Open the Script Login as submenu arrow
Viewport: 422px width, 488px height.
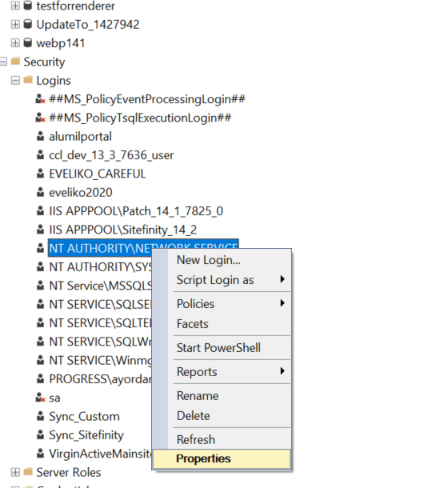click(282, 279)
